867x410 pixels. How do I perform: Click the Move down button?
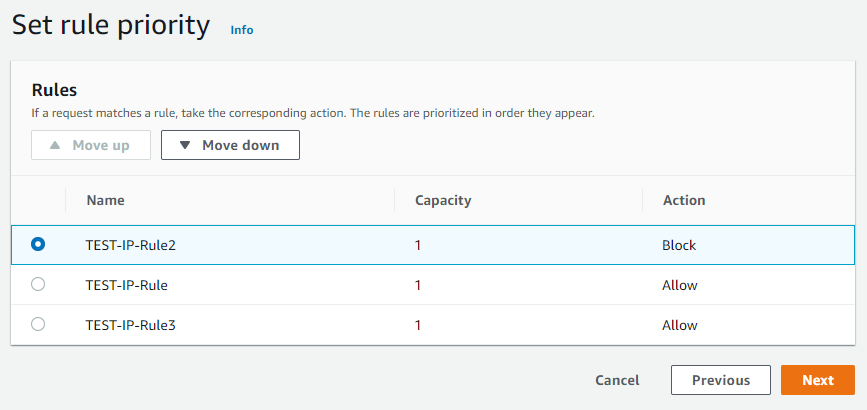230,145
